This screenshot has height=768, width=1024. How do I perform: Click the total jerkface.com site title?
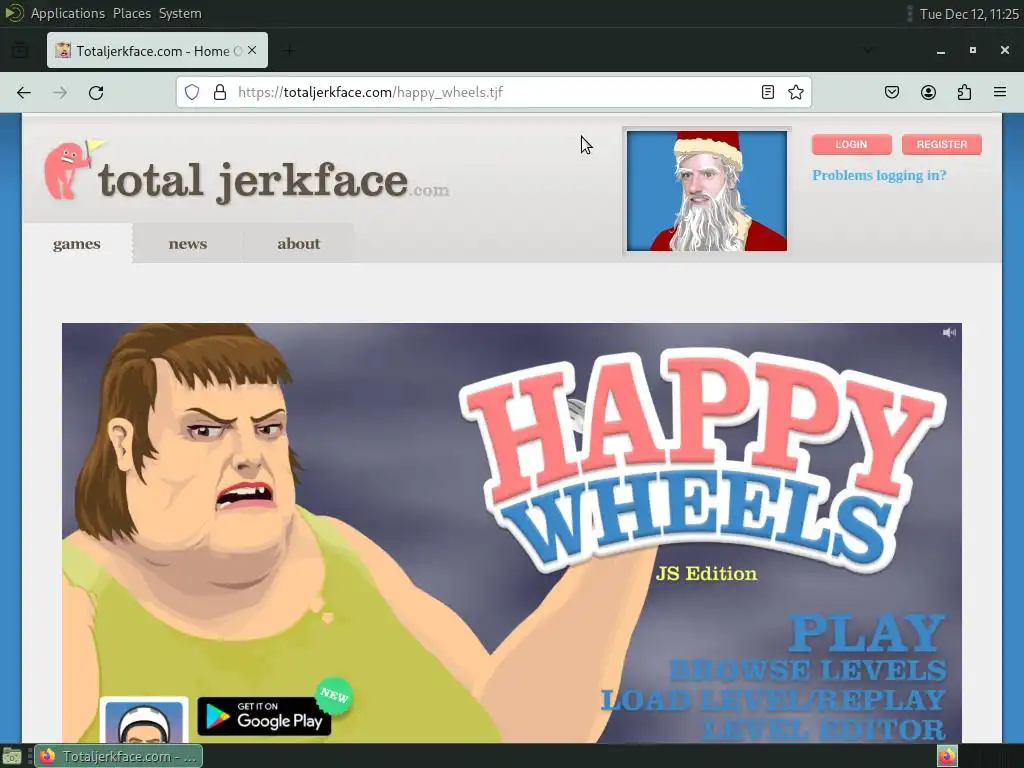pos(273,181)
